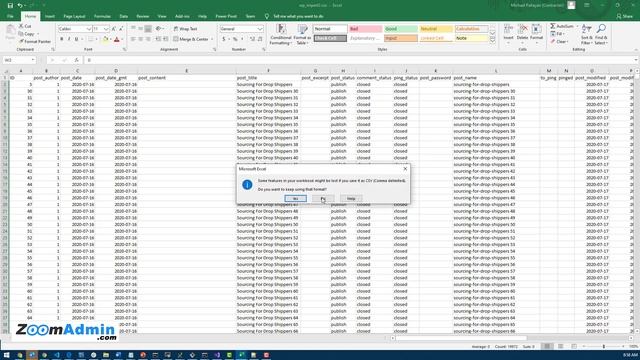Apply the Good cell style
The width and height of the screenshot is (640, 360).
(401, 29)
